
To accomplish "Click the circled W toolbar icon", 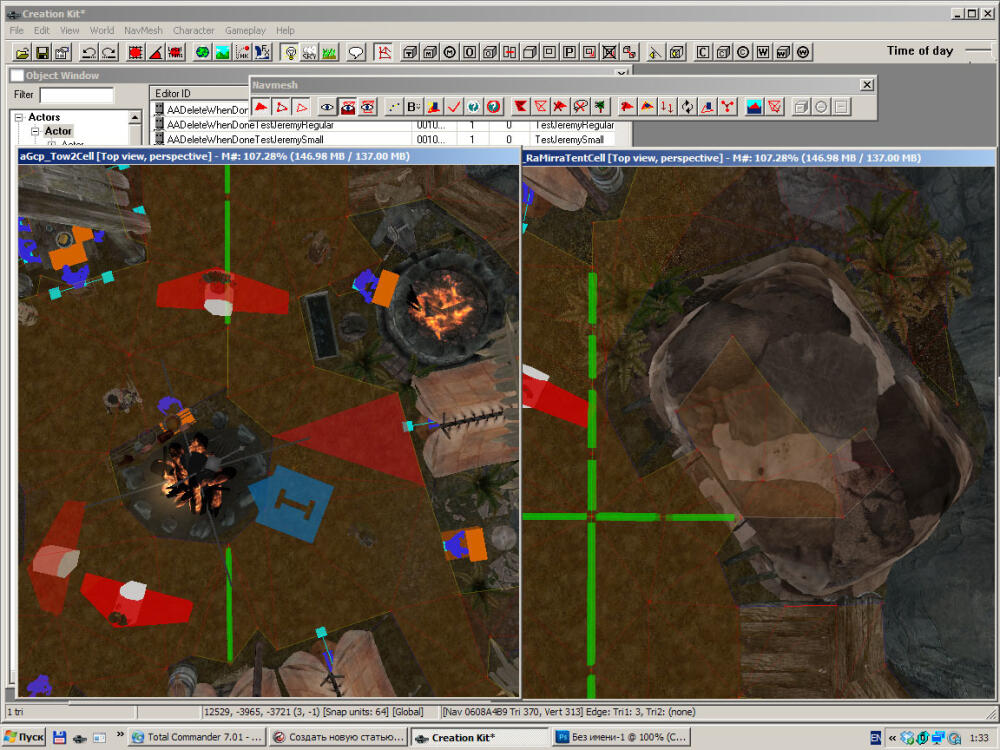I will 803,52.
